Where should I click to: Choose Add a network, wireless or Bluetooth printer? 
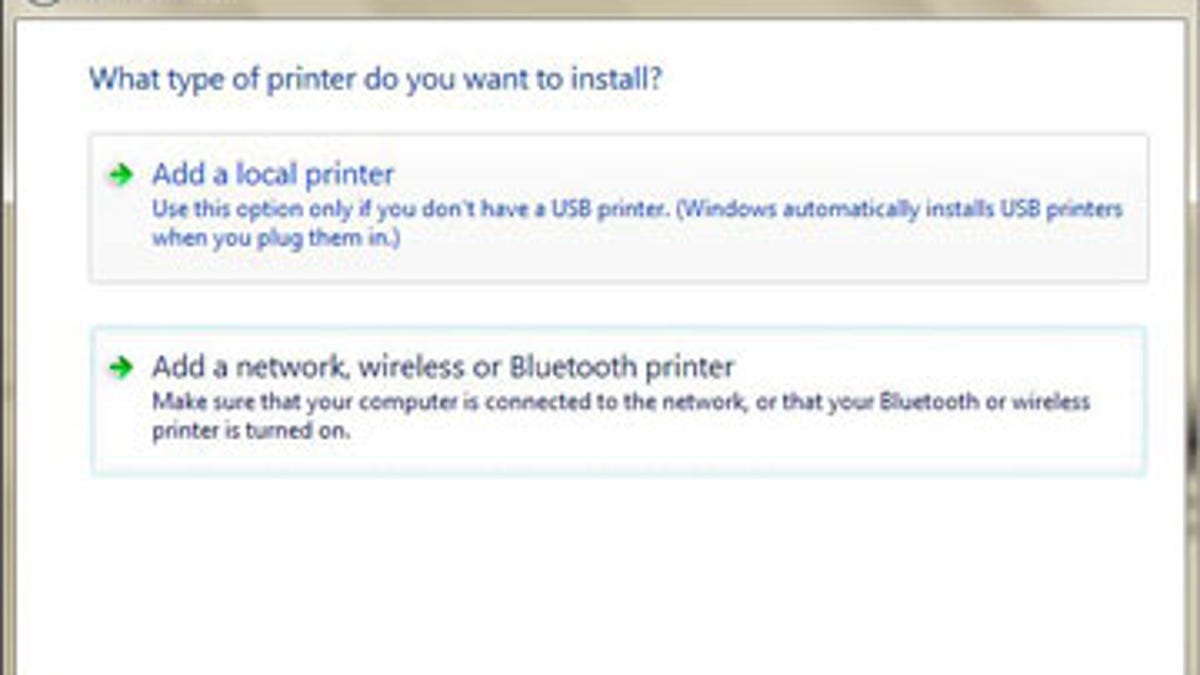coord(618,400)
